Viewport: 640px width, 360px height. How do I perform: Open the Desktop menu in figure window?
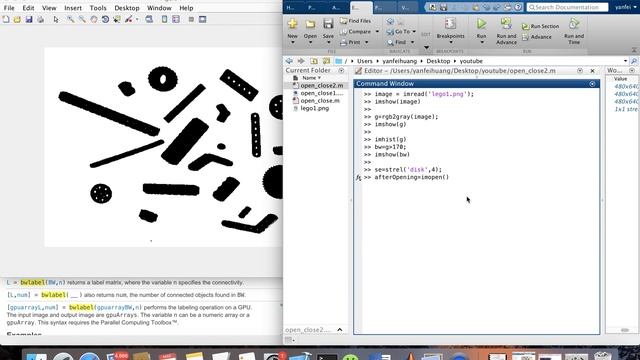[127, 8]
